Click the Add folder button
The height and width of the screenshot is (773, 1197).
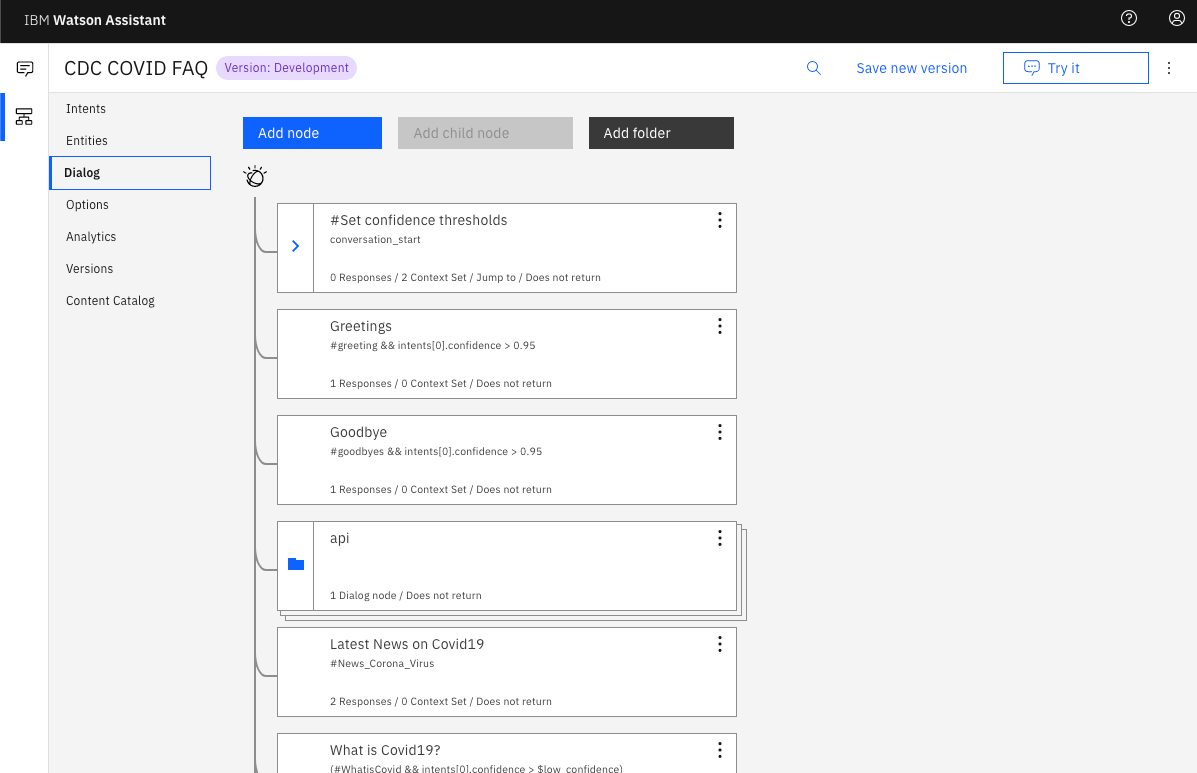coord(661,133)
